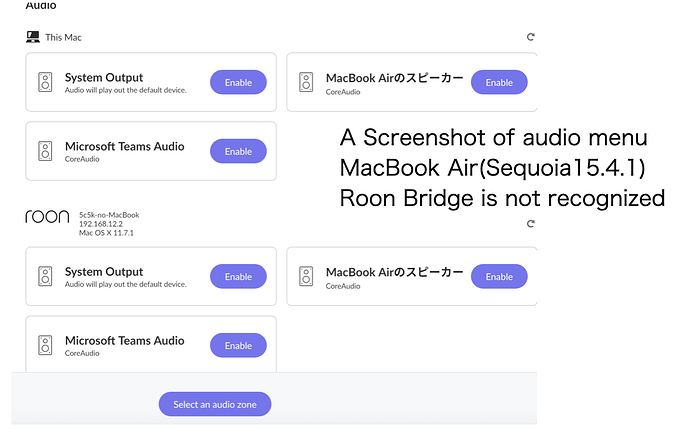Enable Microsoft Teams Audio under This Mac
This screenshot has width=690, height=437.
[238, 151]
